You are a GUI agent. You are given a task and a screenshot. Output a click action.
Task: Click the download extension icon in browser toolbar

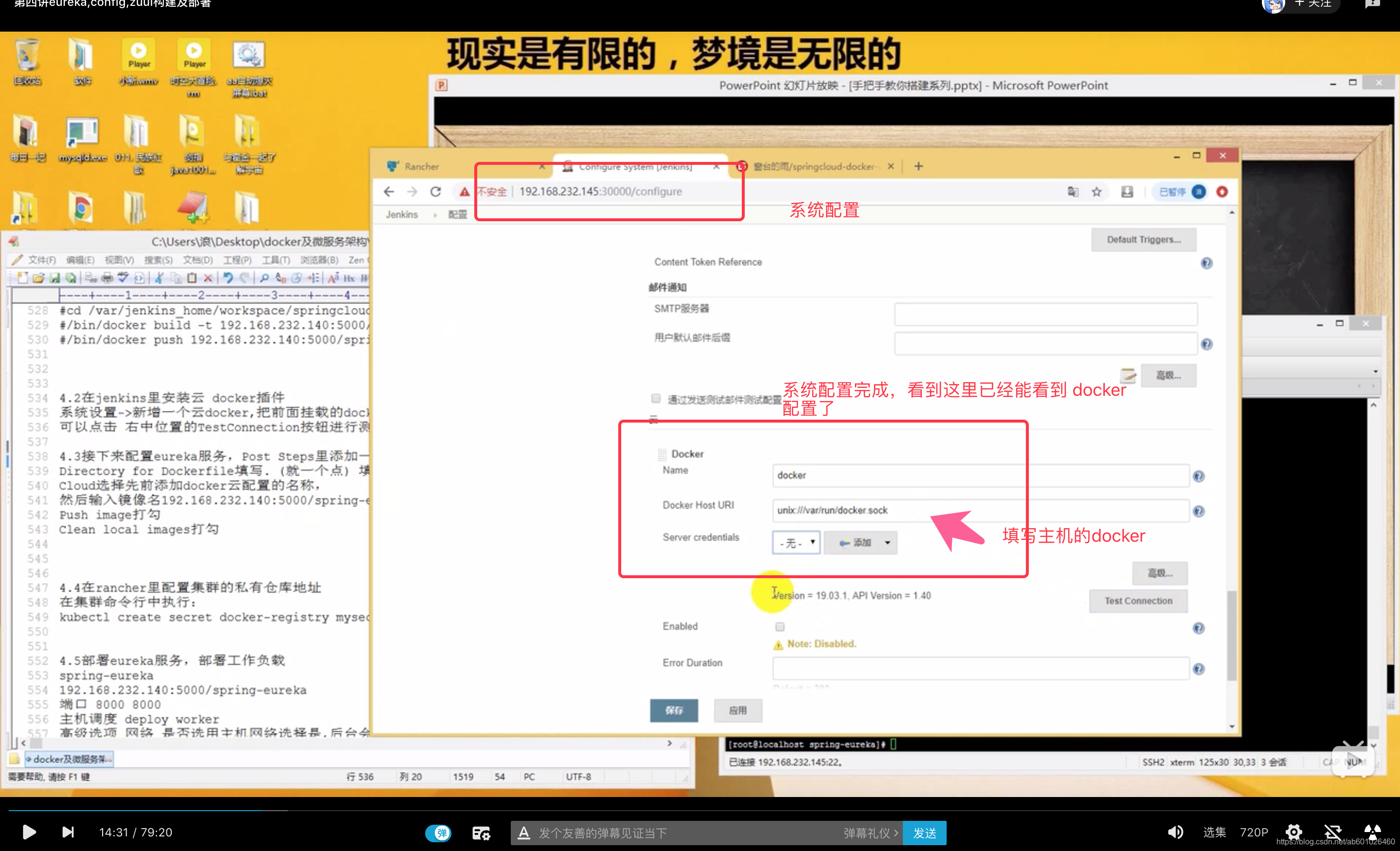pyautogui.click(x=1127, y=192)
